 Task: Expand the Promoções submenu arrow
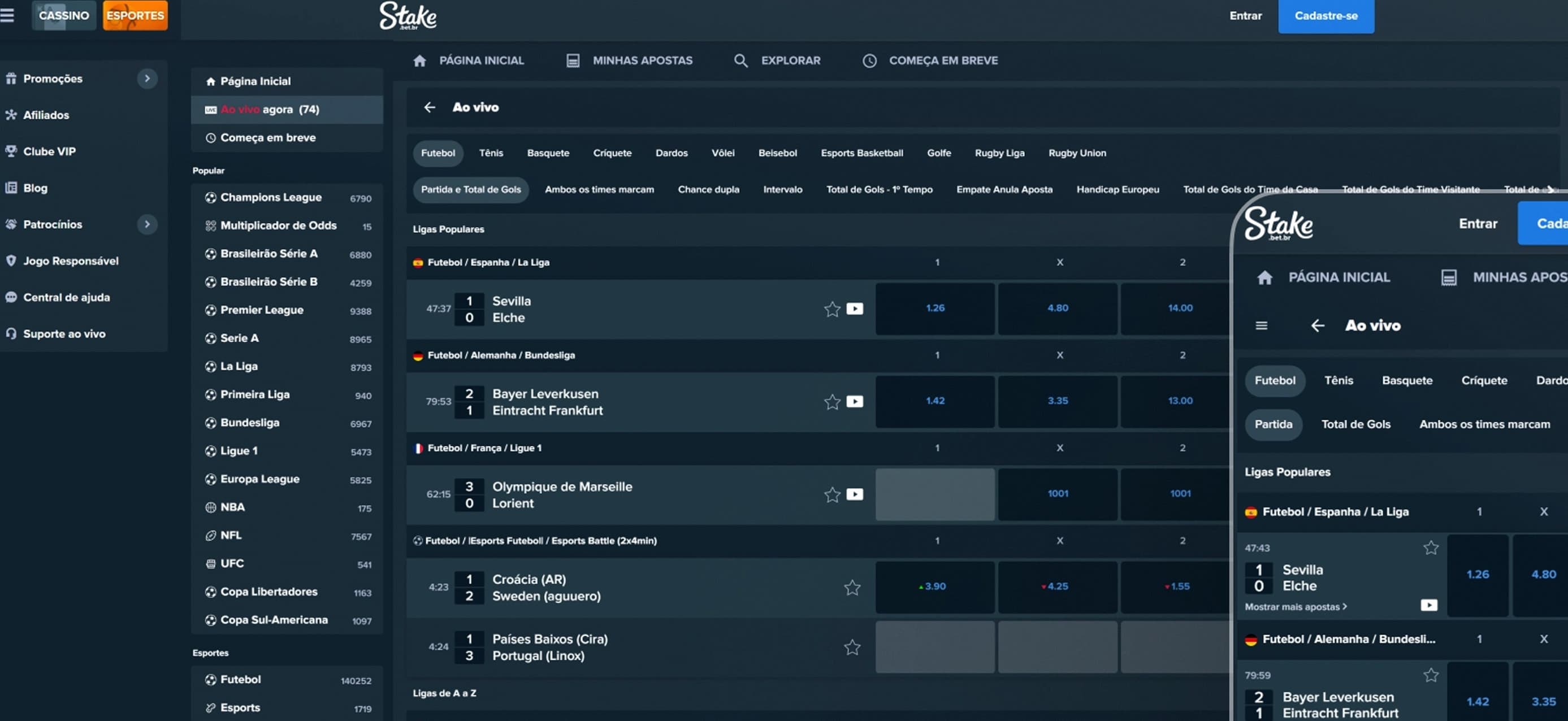click(x=147, y=79)
